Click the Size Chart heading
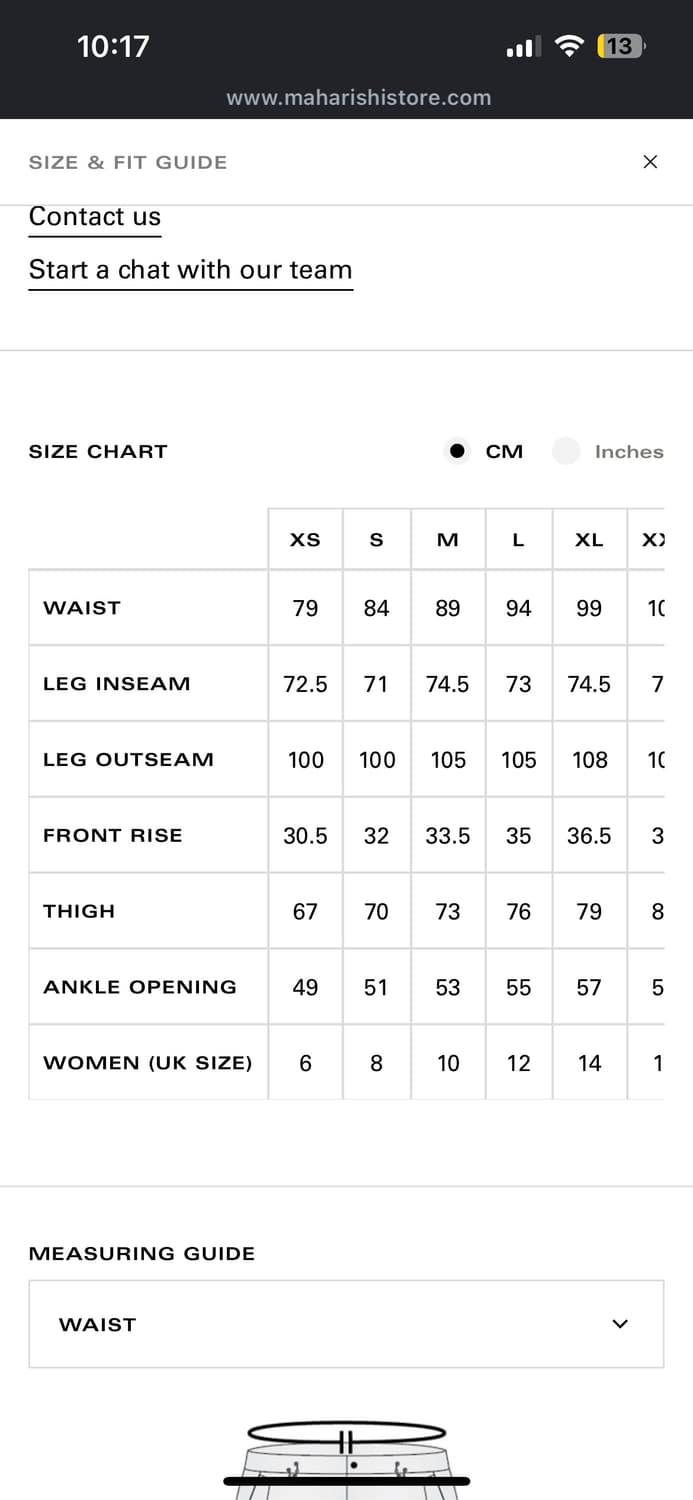693x1500 pixels. pyautogui.click(x=98, y=452)
